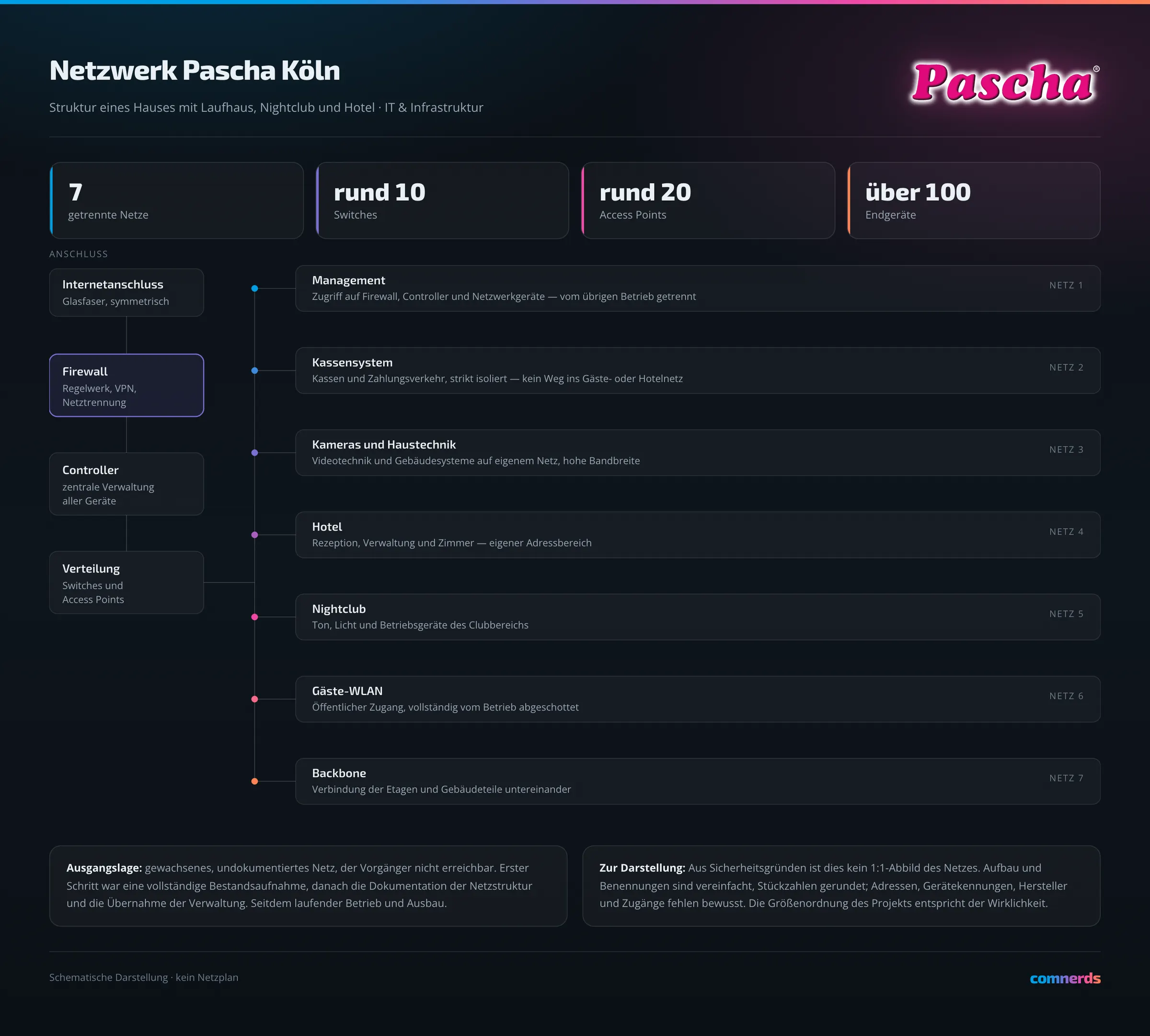Screen dimensions: 1150x1036
Task: Click the footer text "Schematische Darstellung · kein Netzplan"
Action: pyautogui.click(x=143, y=978)
